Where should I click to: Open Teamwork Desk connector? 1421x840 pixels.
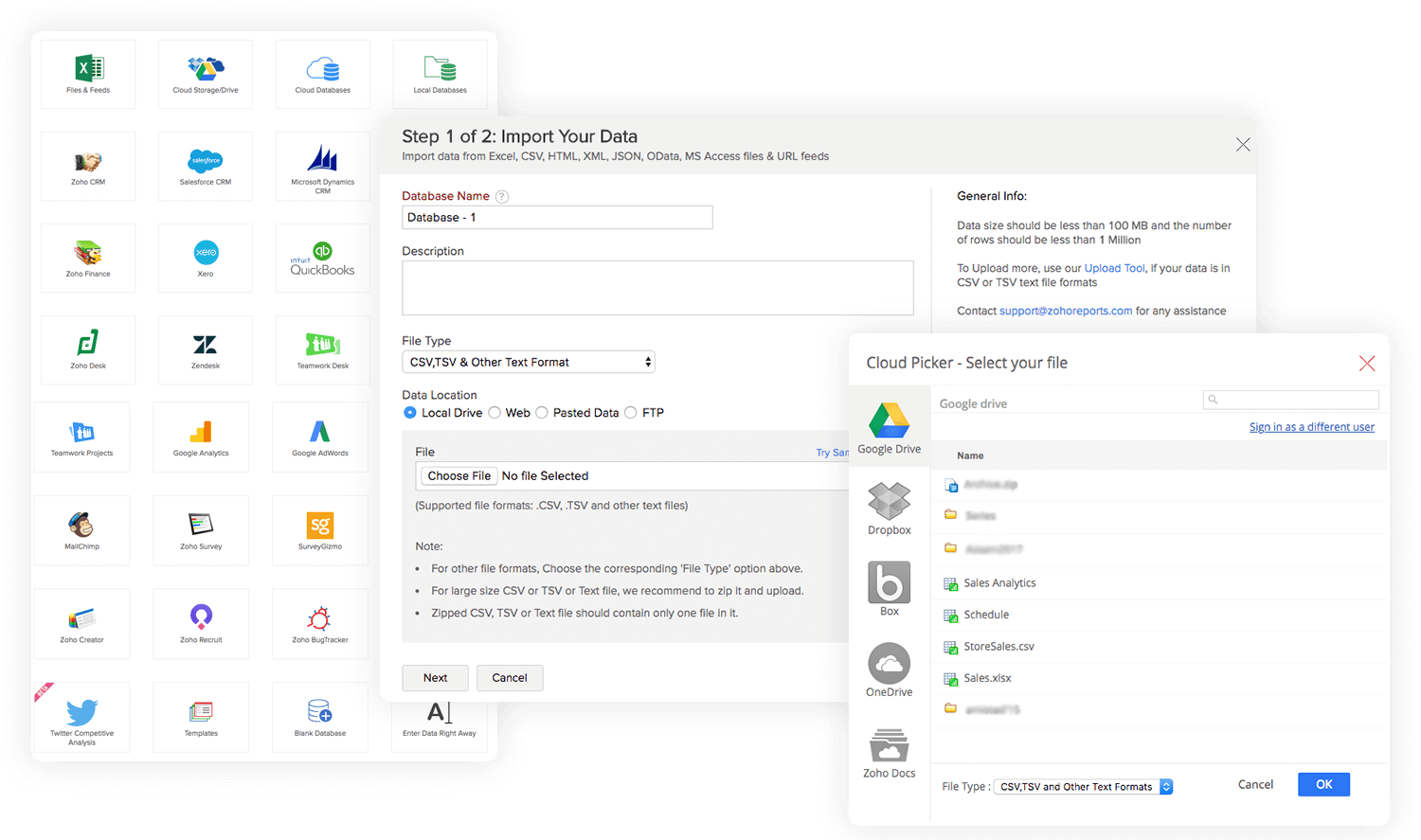pyautogui.click(x=323, y=349)
